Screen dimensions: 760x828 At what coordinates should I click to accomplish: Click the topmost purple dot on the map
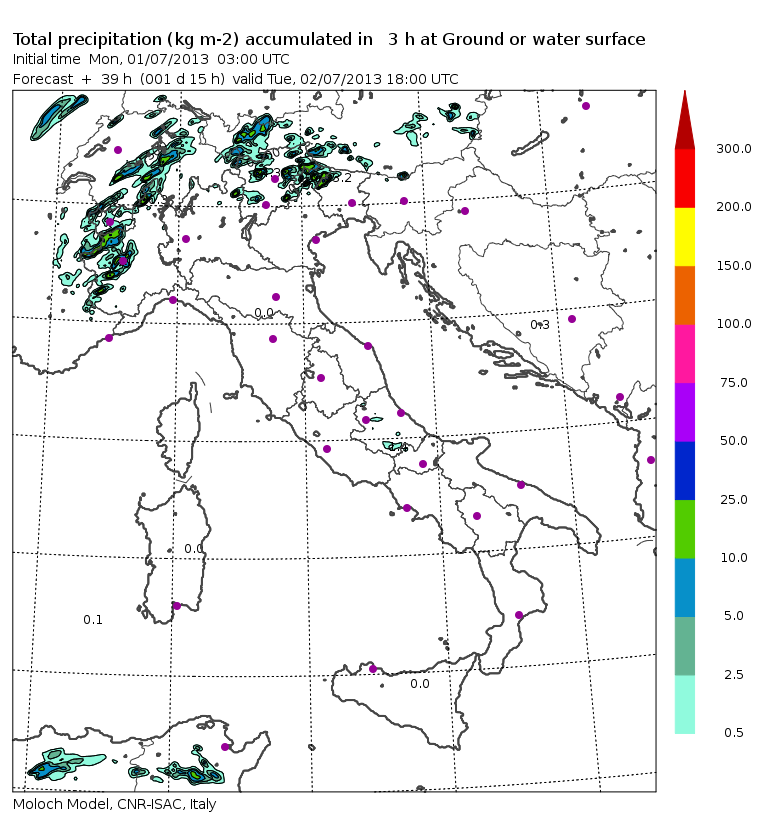tap(586, 106)
